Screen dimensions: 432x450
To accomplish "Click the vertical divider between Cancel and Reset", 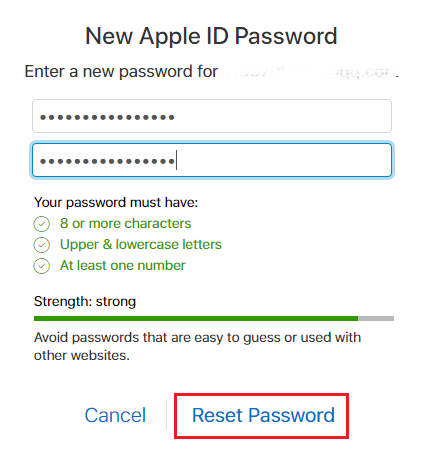I will click(x=166, y=415).
